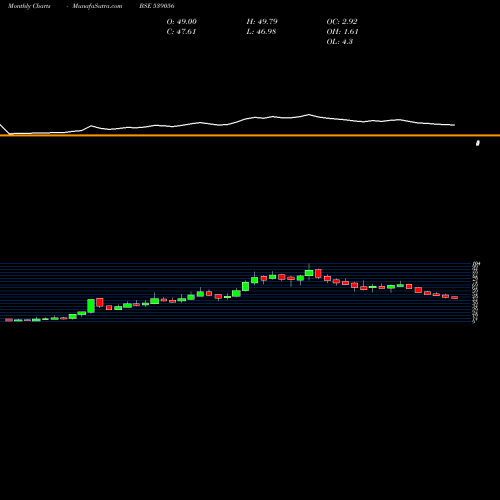Viewport: 500px width, 500px height.
Task: Click the price axis labels beside the candles
Action: pos(476,293)
